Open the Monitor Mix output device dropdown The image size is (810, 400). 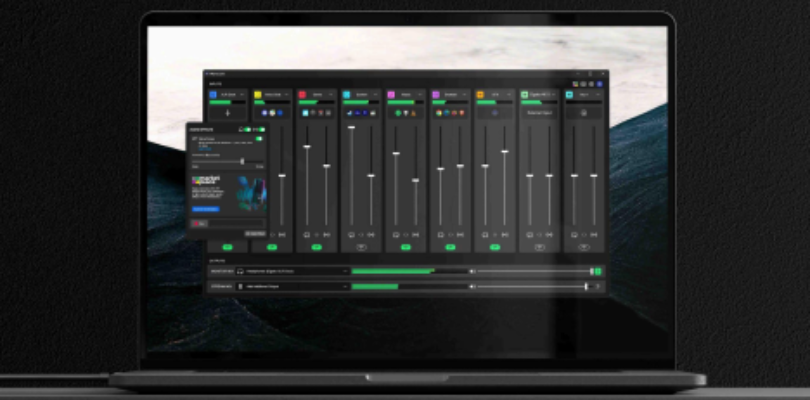tap(346, 271)
